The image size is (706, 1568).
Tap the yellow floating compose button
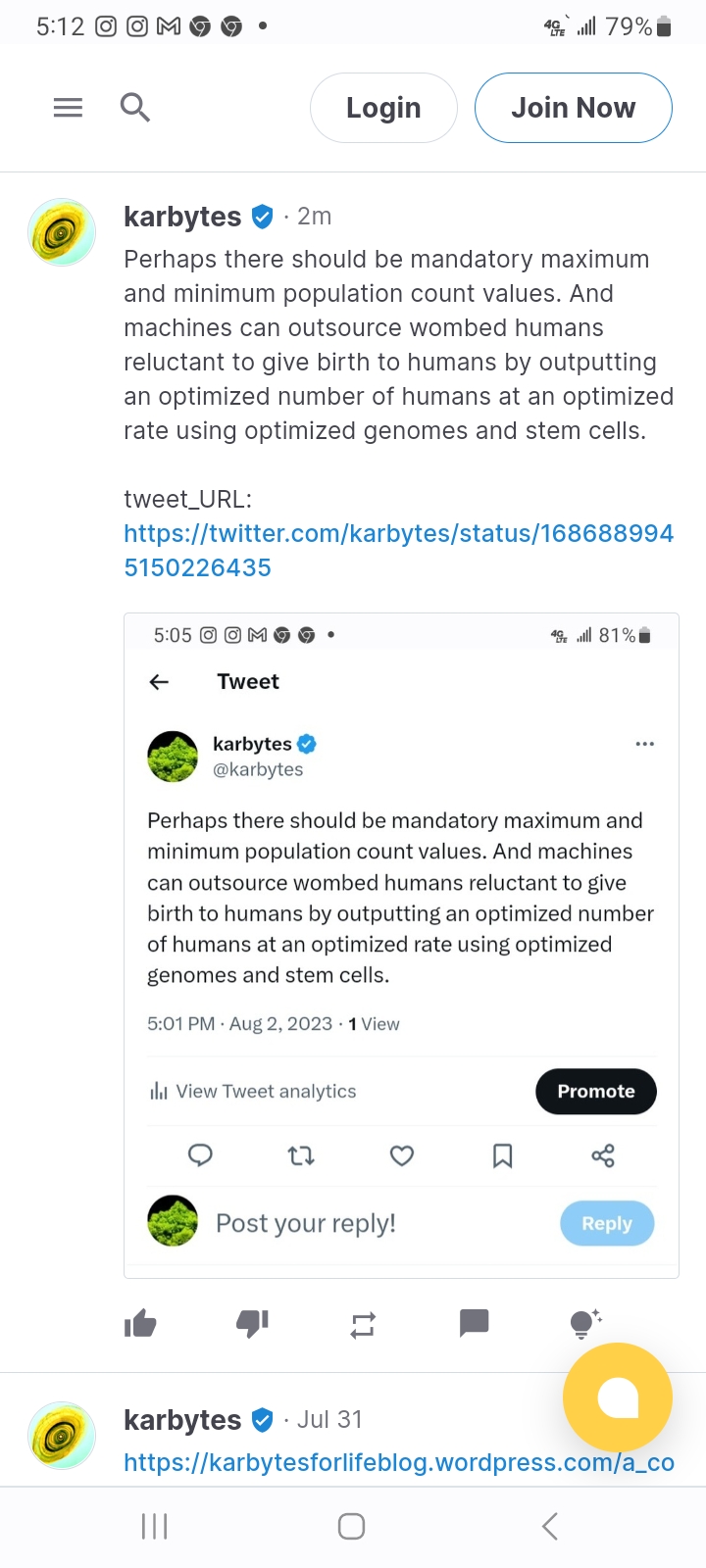coord(618,1397)
